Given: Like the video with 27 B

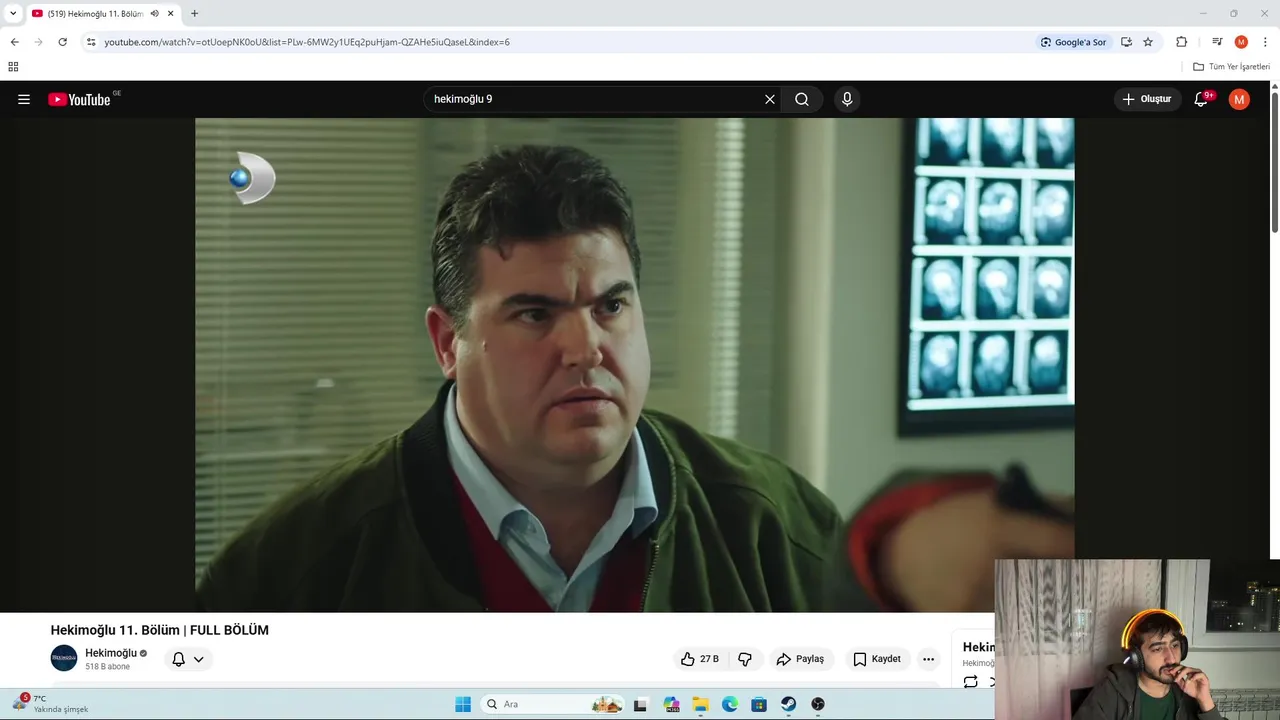Looking at the screenshot, I should tap(700, 659).
